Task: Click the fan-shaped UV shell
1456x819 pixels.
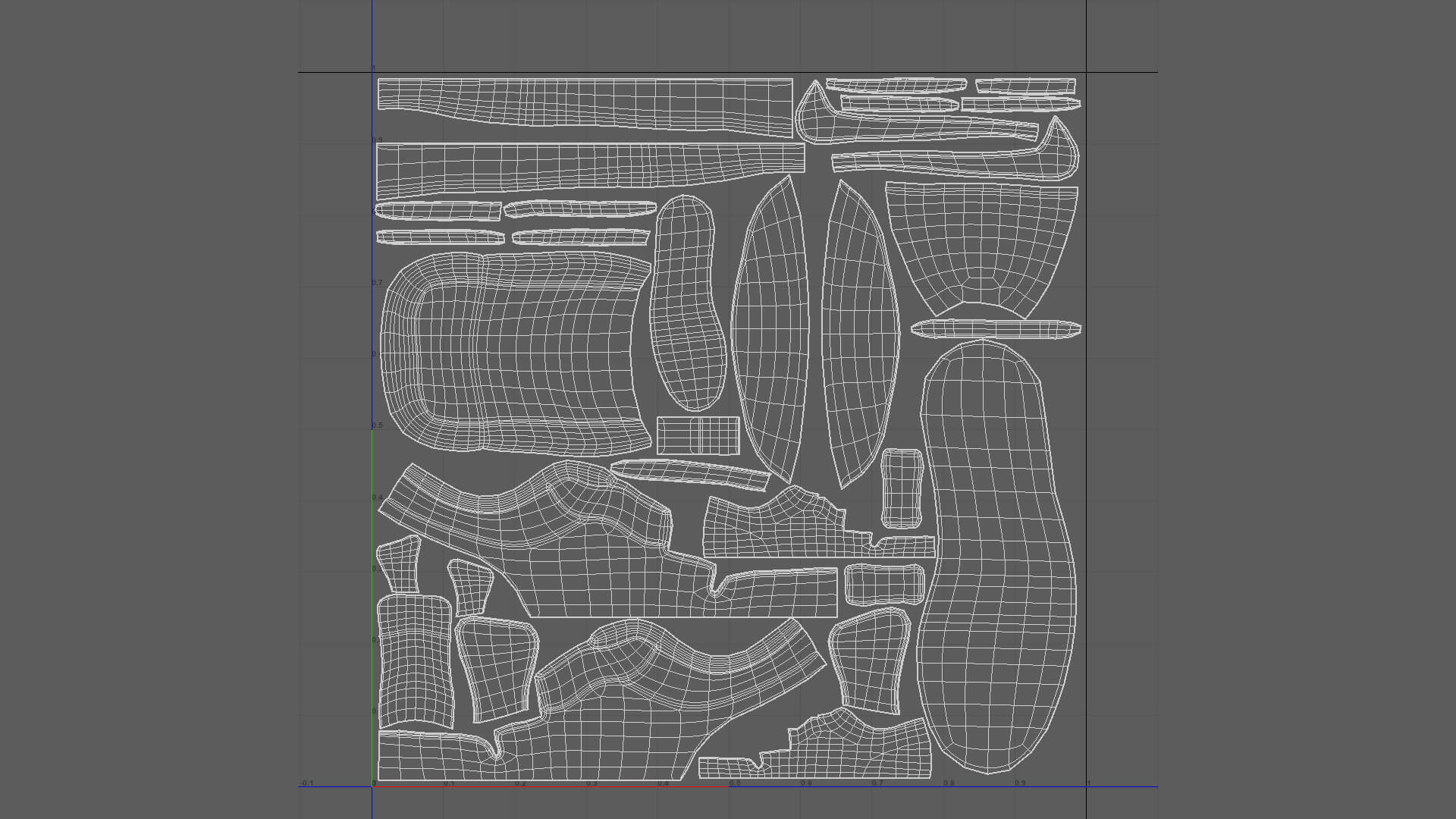Action: tap(980, 239)
